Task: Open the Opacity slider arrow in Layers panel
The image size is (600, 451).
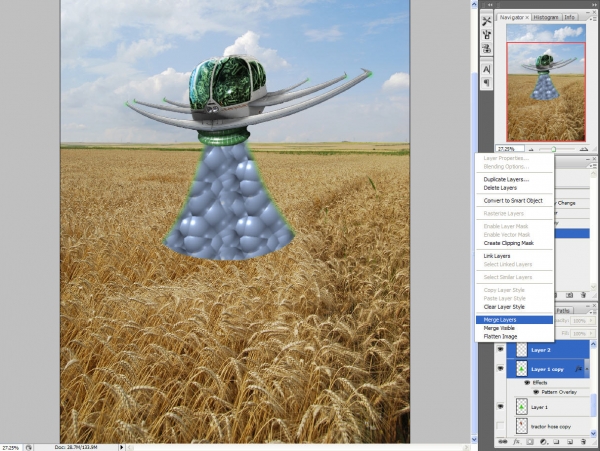Action: [591, 321]
